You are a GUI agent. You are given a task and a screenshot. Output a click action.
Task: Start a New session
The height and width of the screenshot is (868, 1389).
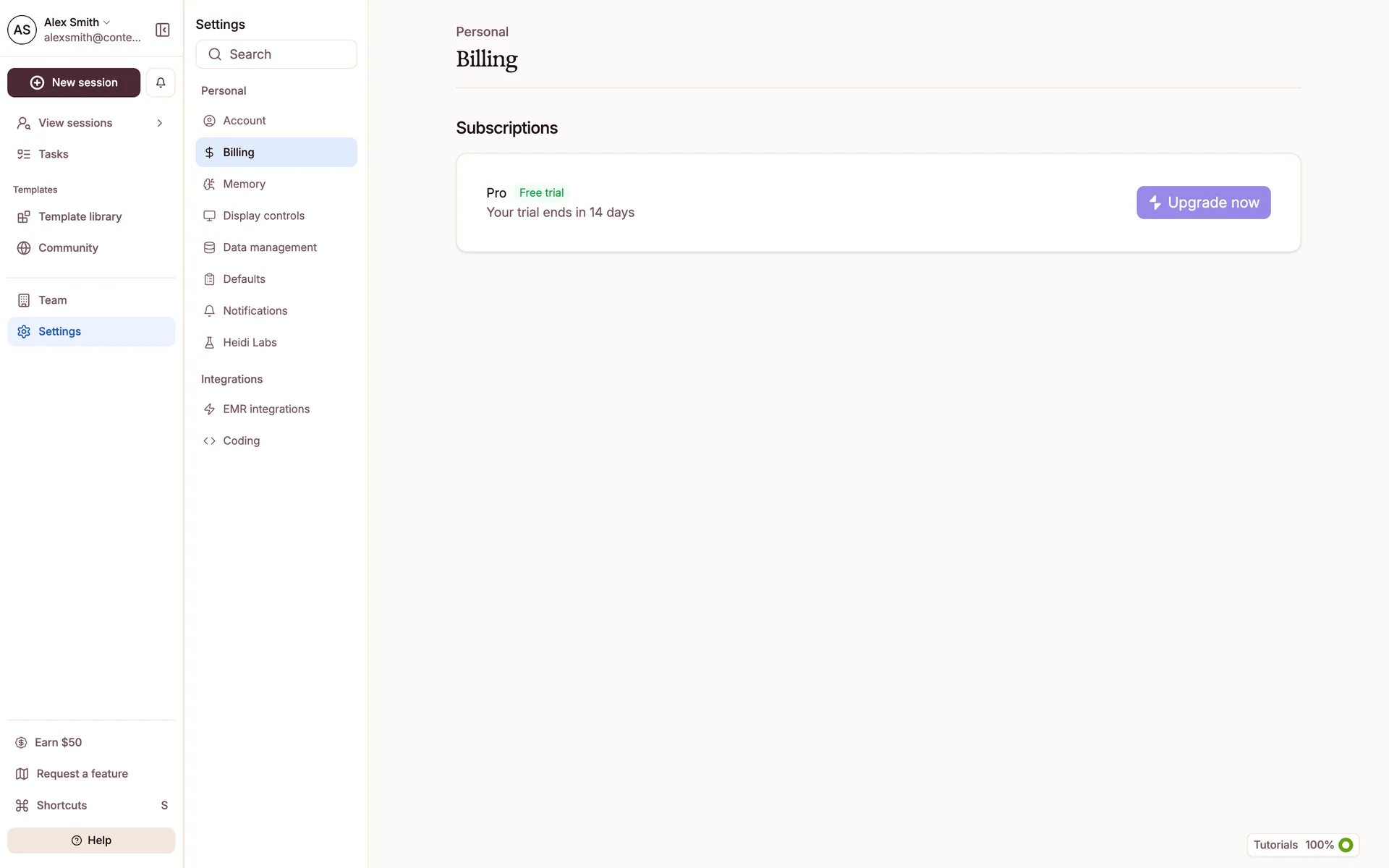[74, 82]
